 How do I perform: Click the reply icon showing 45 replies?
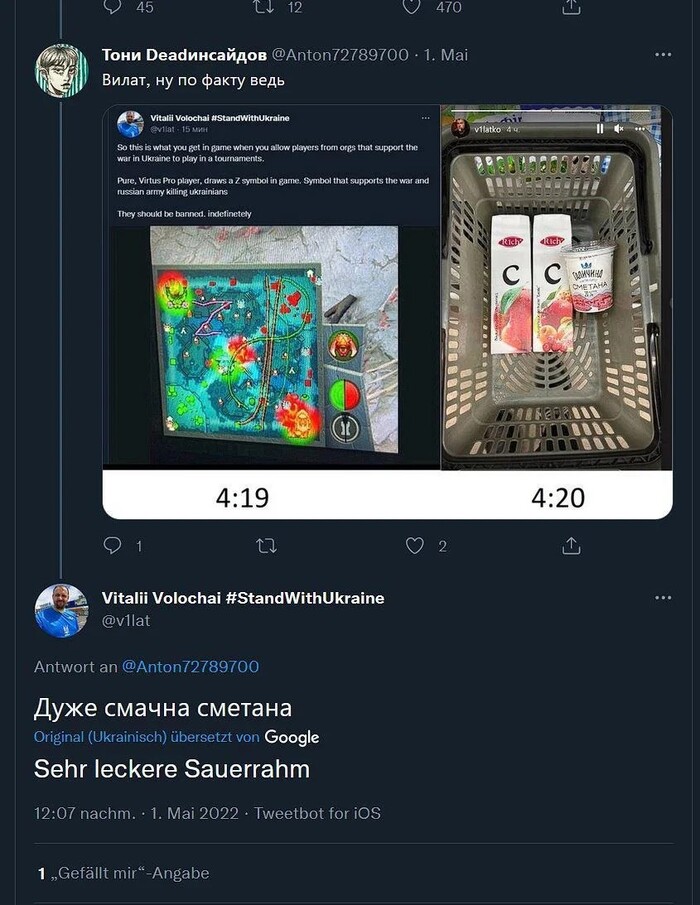click(x=113, y=7)
